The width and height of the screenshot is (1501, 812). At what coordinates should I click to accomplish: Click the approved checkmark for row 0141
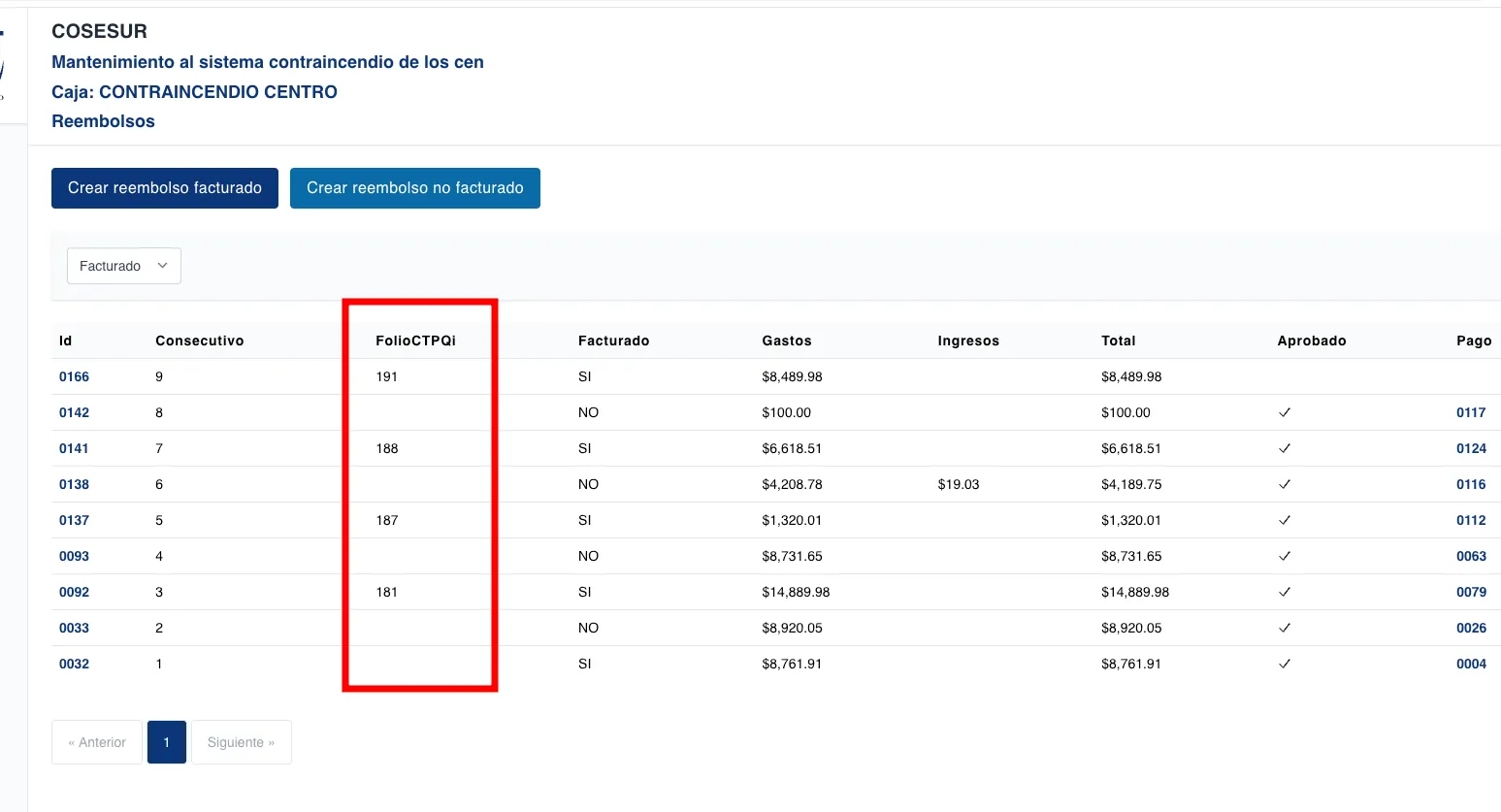point(1285,448)
